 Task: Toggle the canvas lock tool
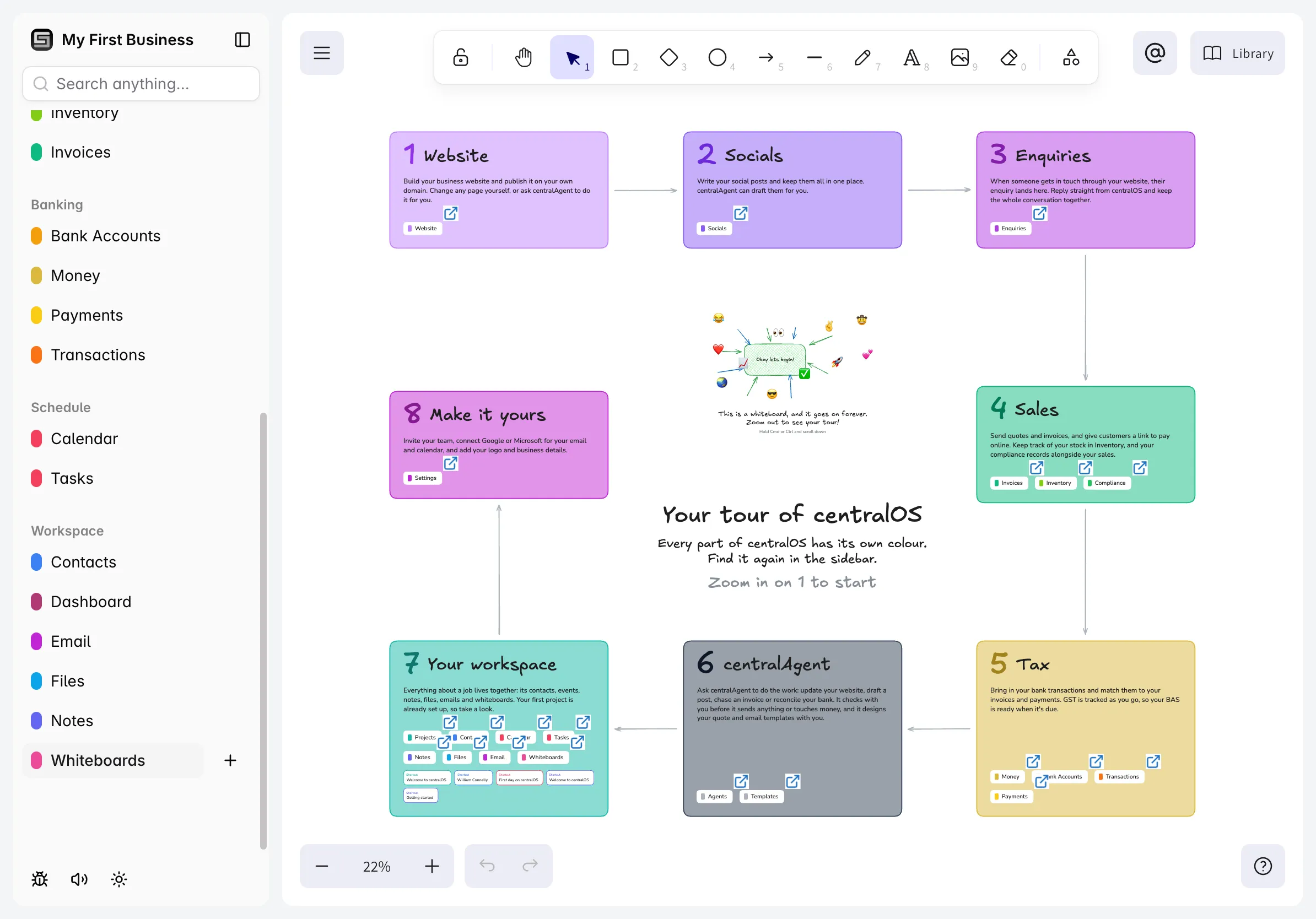pos(460,57)
